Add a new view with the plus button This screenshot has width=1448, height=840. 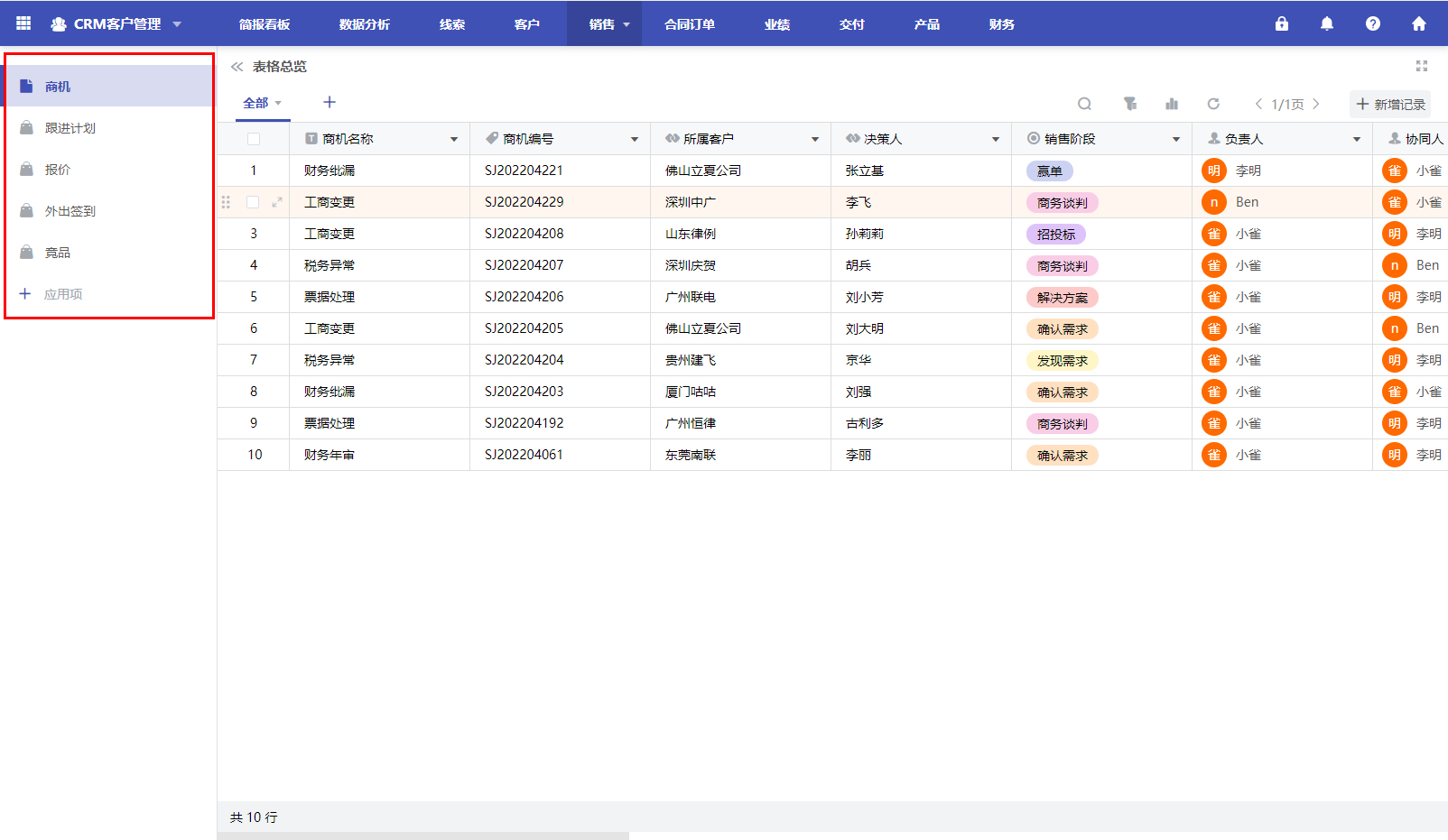[330, 102]
